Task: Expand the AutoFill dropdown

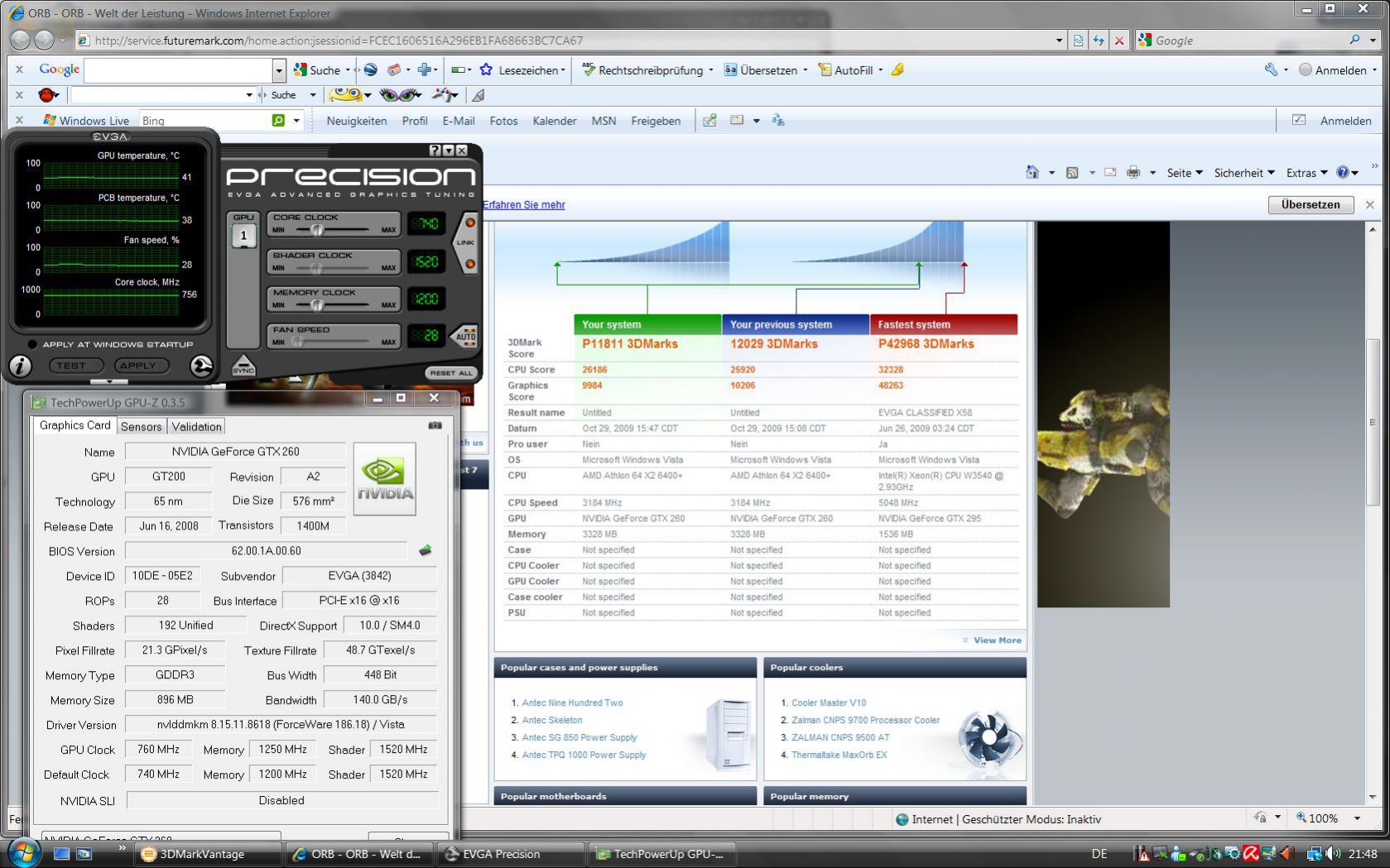Action: coord(880,70)
